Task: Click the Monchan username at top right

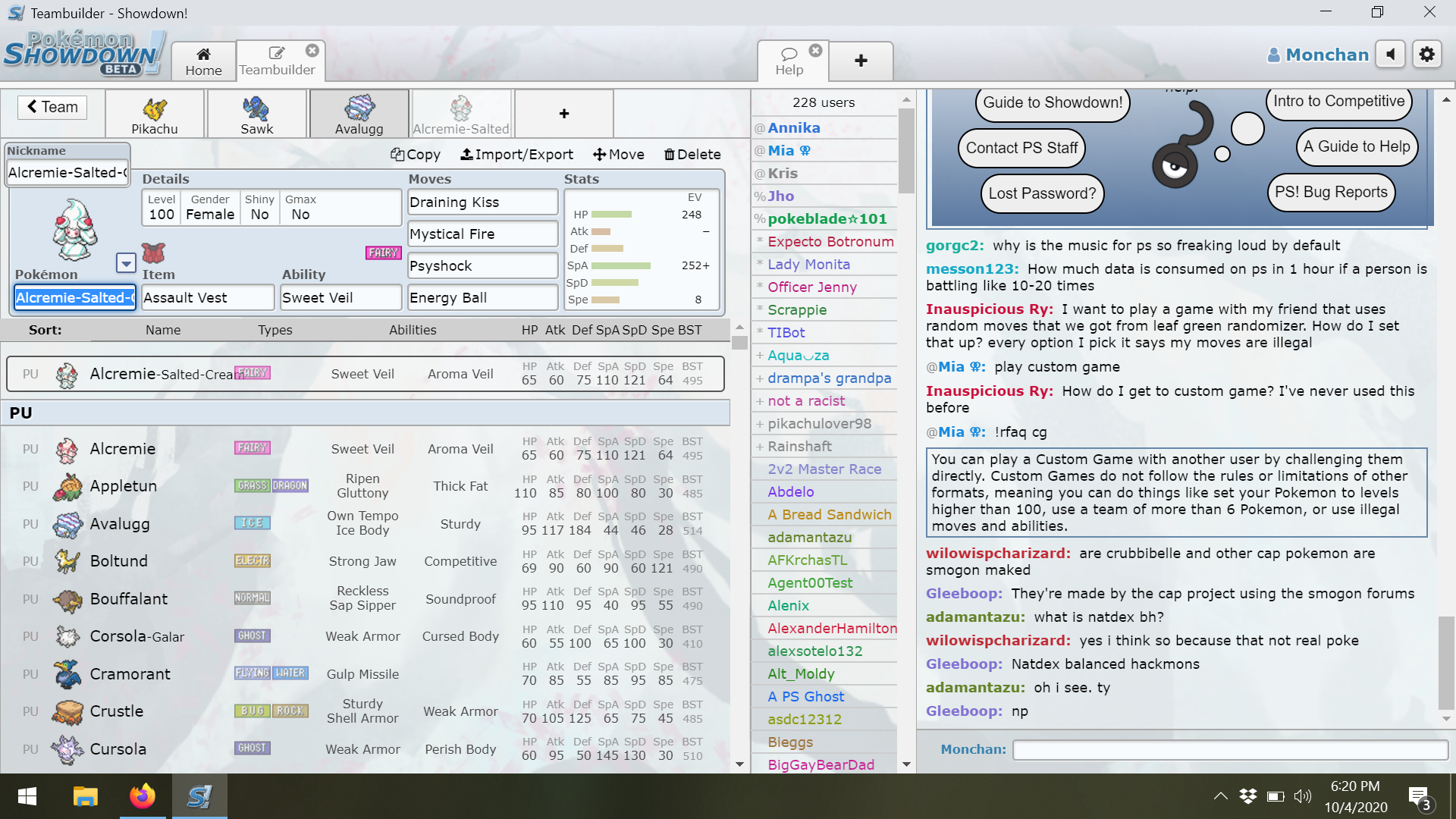Action: pyautogui.click(x=1318, y=55)
